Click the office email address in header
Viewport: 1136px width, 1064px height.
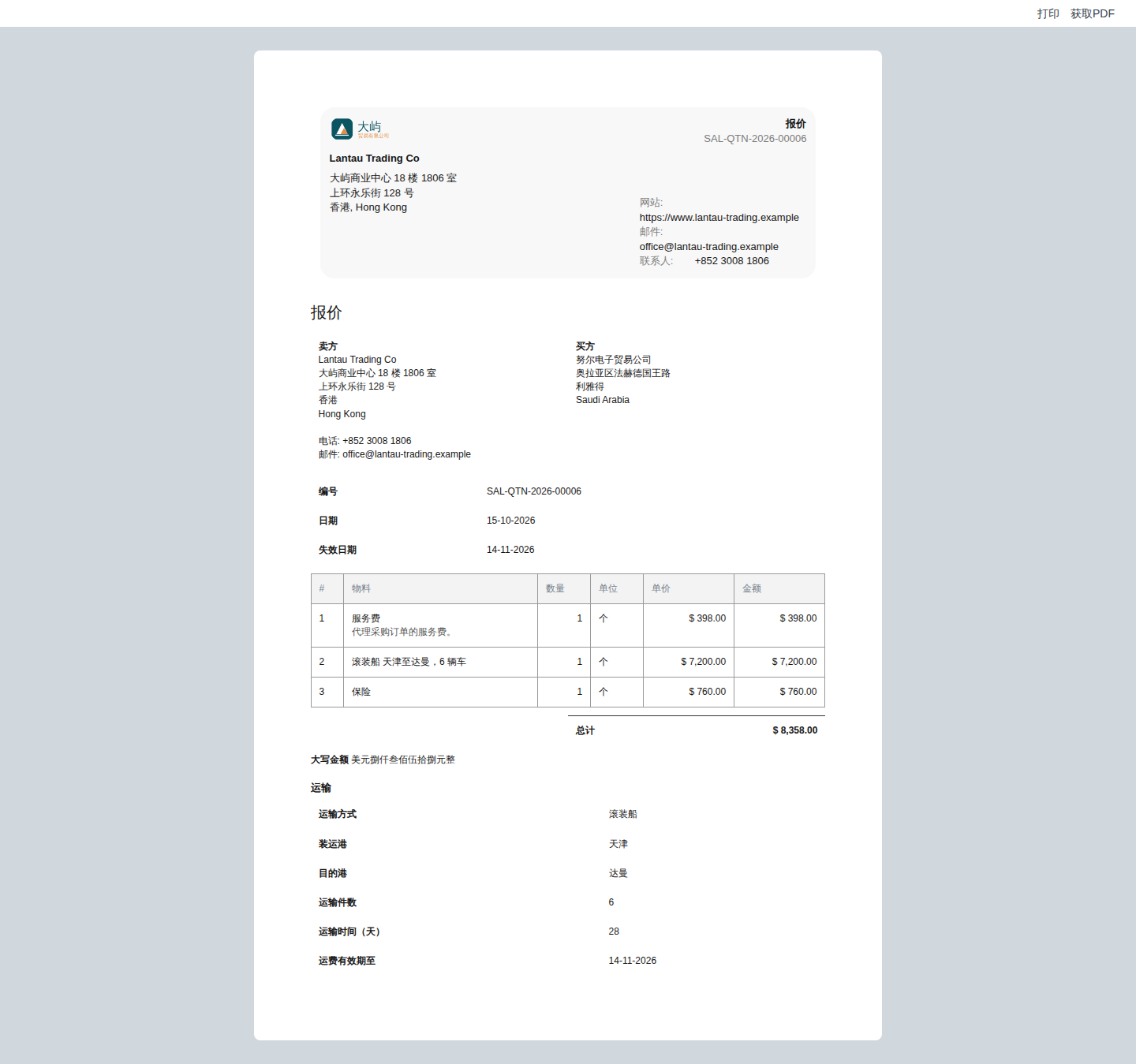click(708, 247)
